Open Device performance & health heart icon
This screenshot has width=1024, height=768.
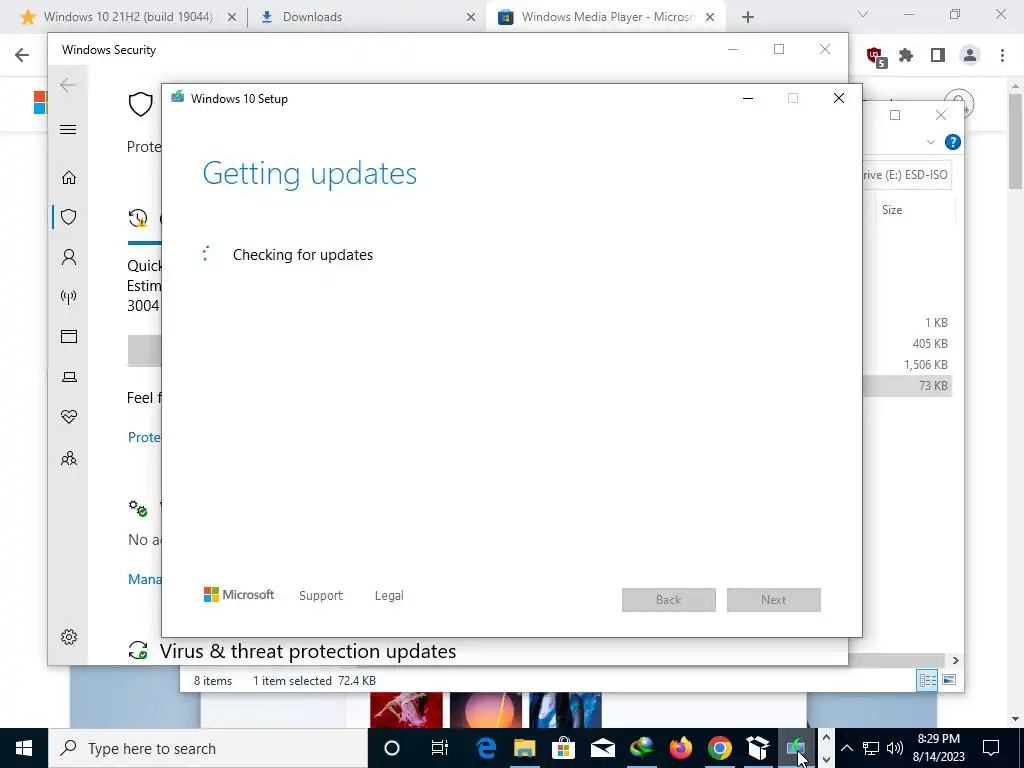(x=69, y=417)
